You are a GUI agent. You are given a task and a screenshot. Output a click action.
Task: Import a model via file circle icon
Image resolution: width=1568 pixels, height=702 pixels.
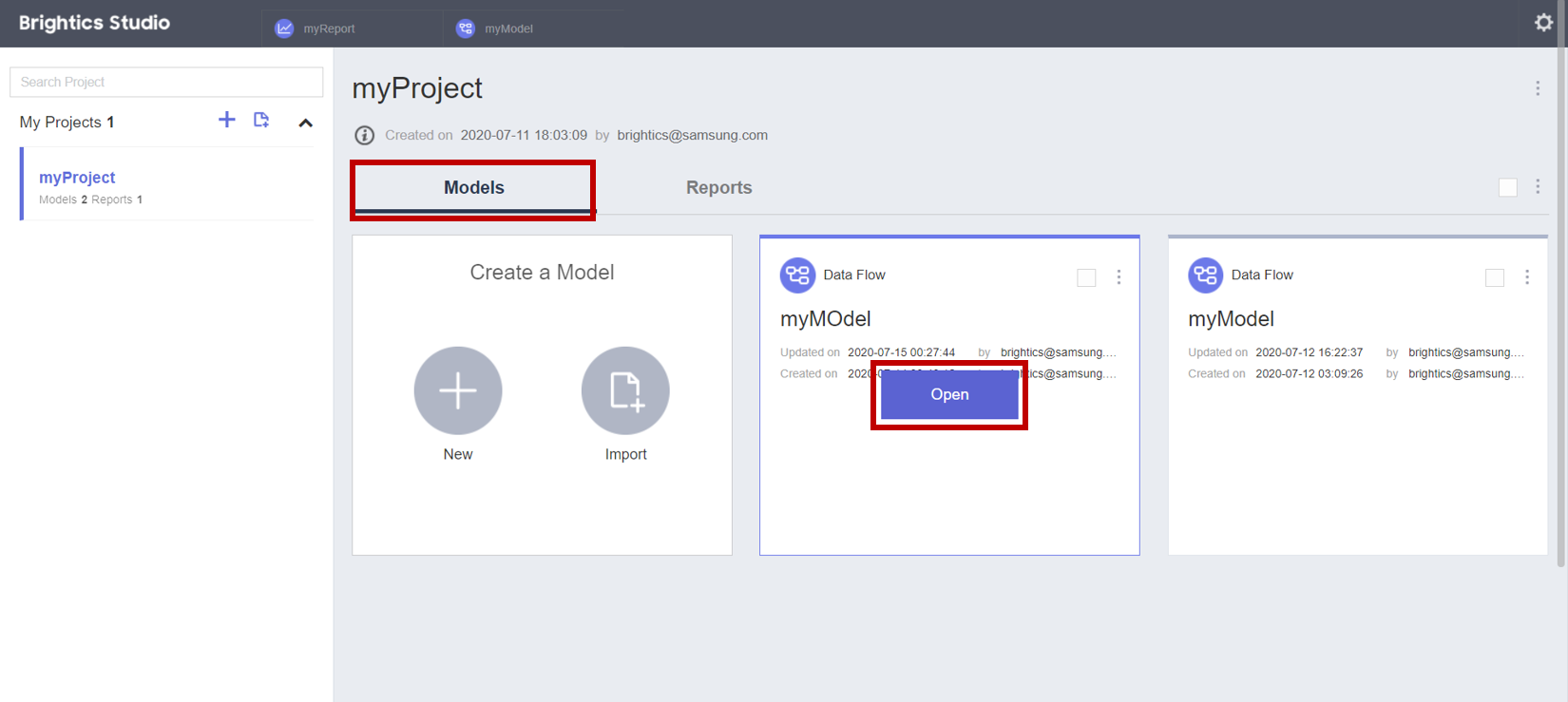625,390
